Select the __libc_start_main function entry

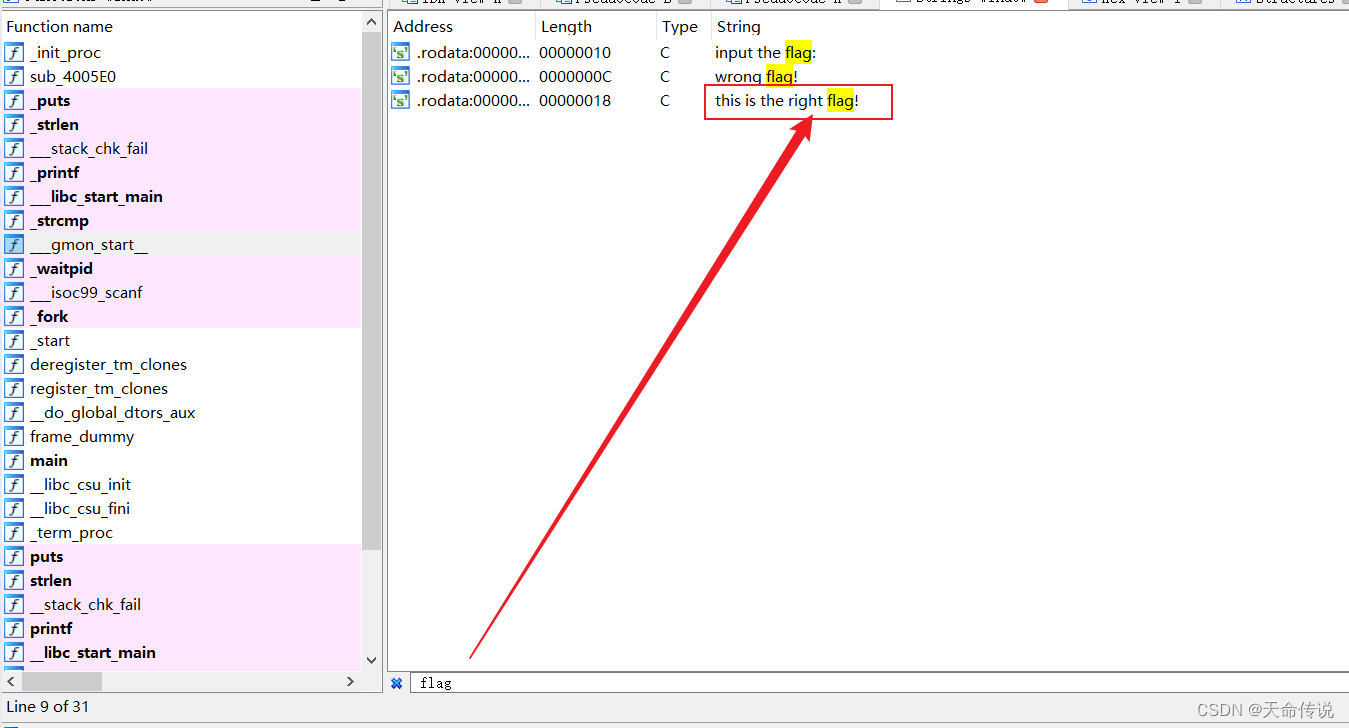(x=97, y=196)
